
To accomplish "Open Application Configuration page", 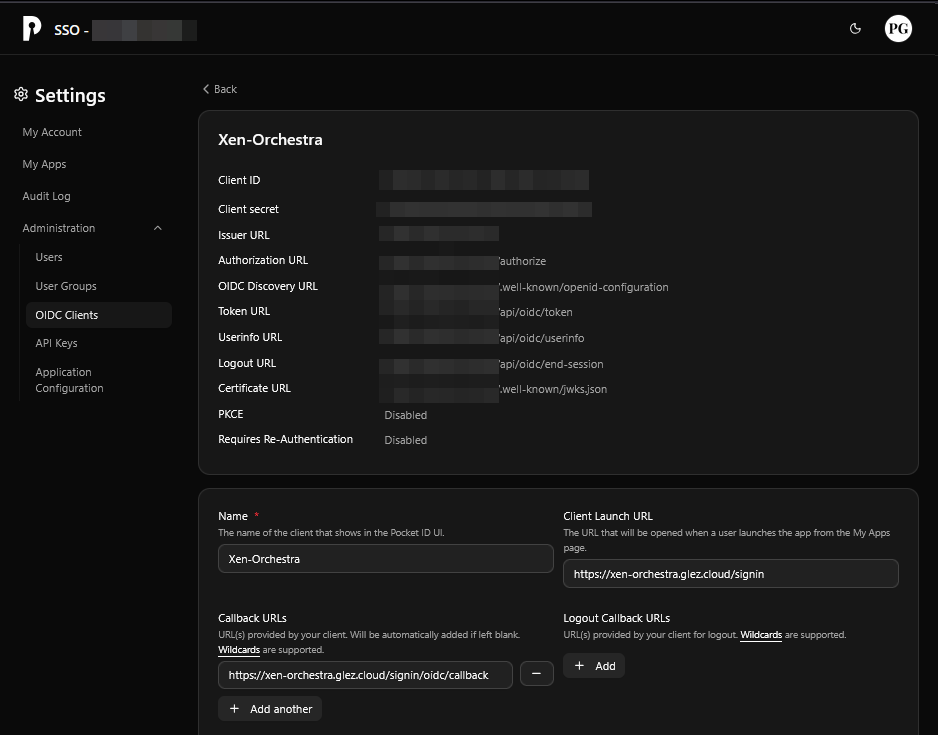I will click(69, 380).
